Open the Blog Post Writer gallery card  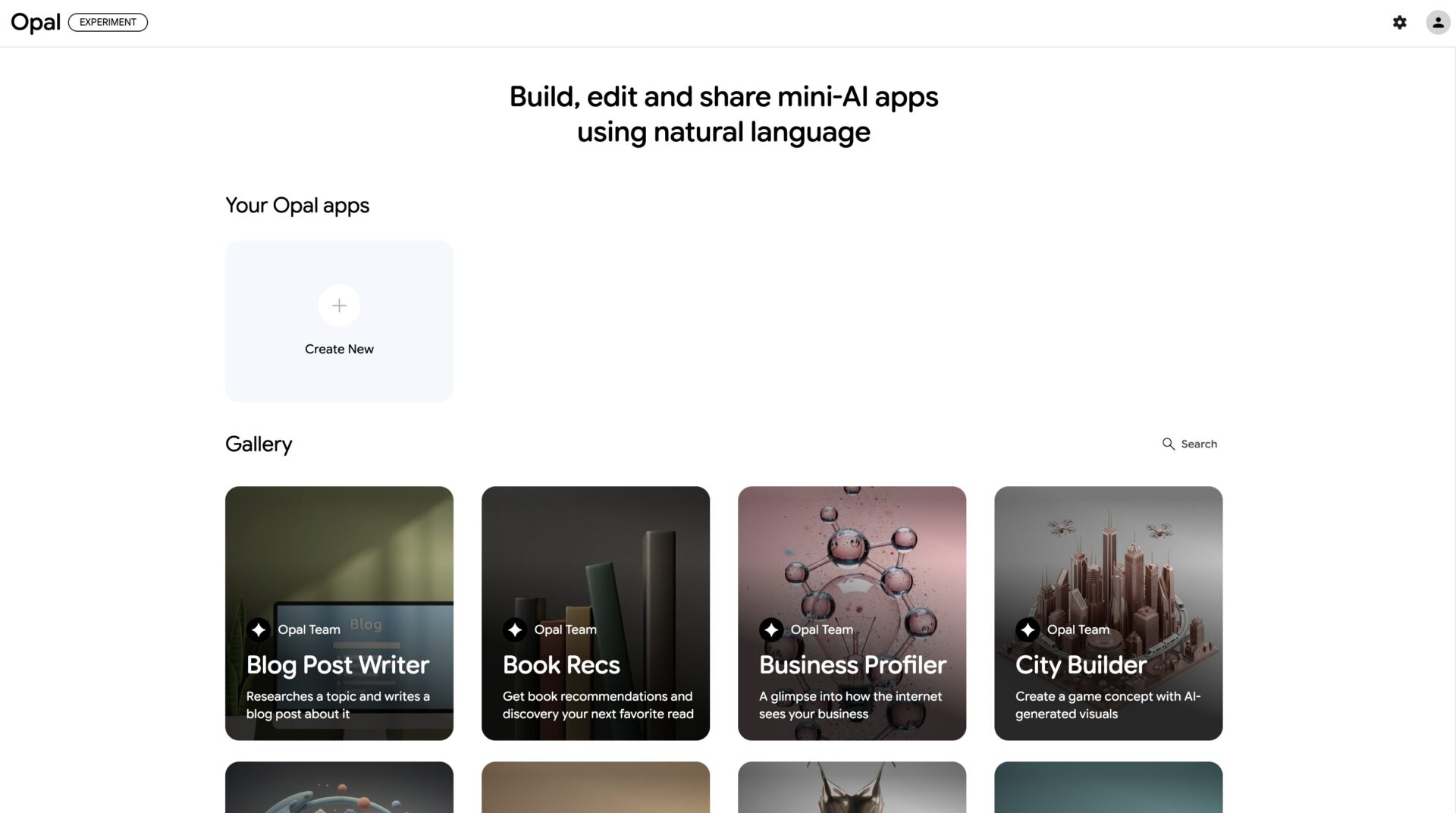tap(339, 614)
